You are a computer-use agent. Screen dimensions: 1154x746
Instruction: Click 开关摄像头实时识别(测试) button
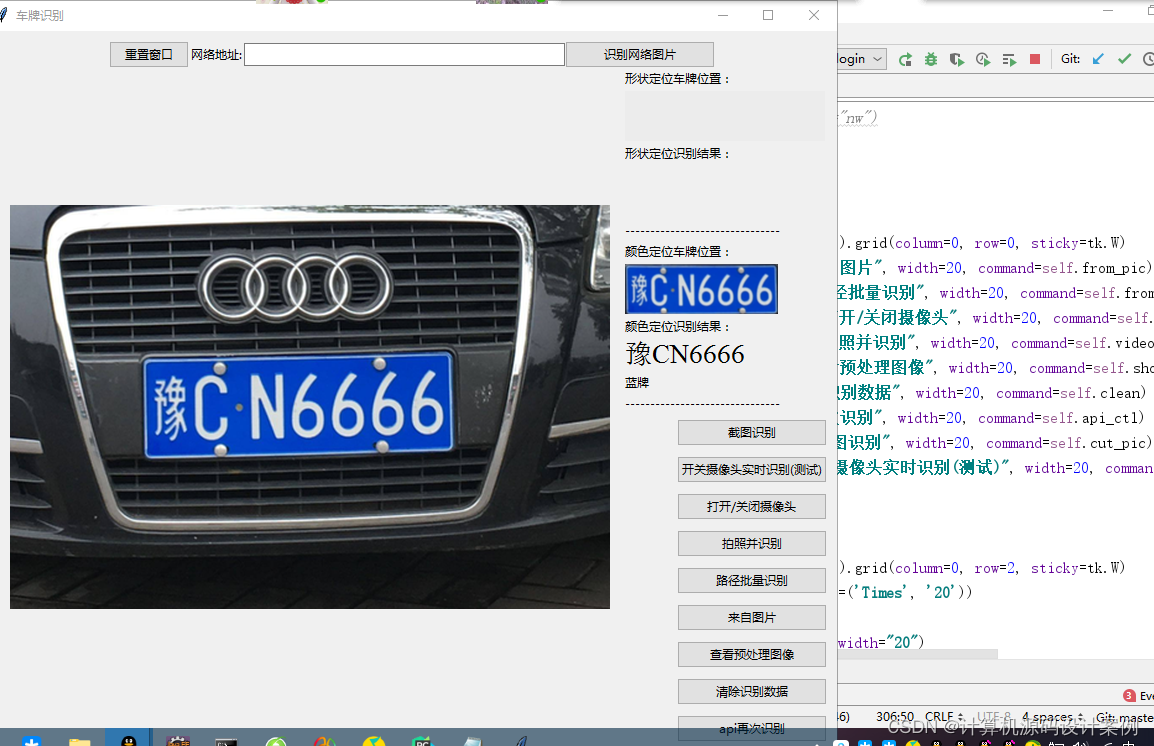coord(751,469)
